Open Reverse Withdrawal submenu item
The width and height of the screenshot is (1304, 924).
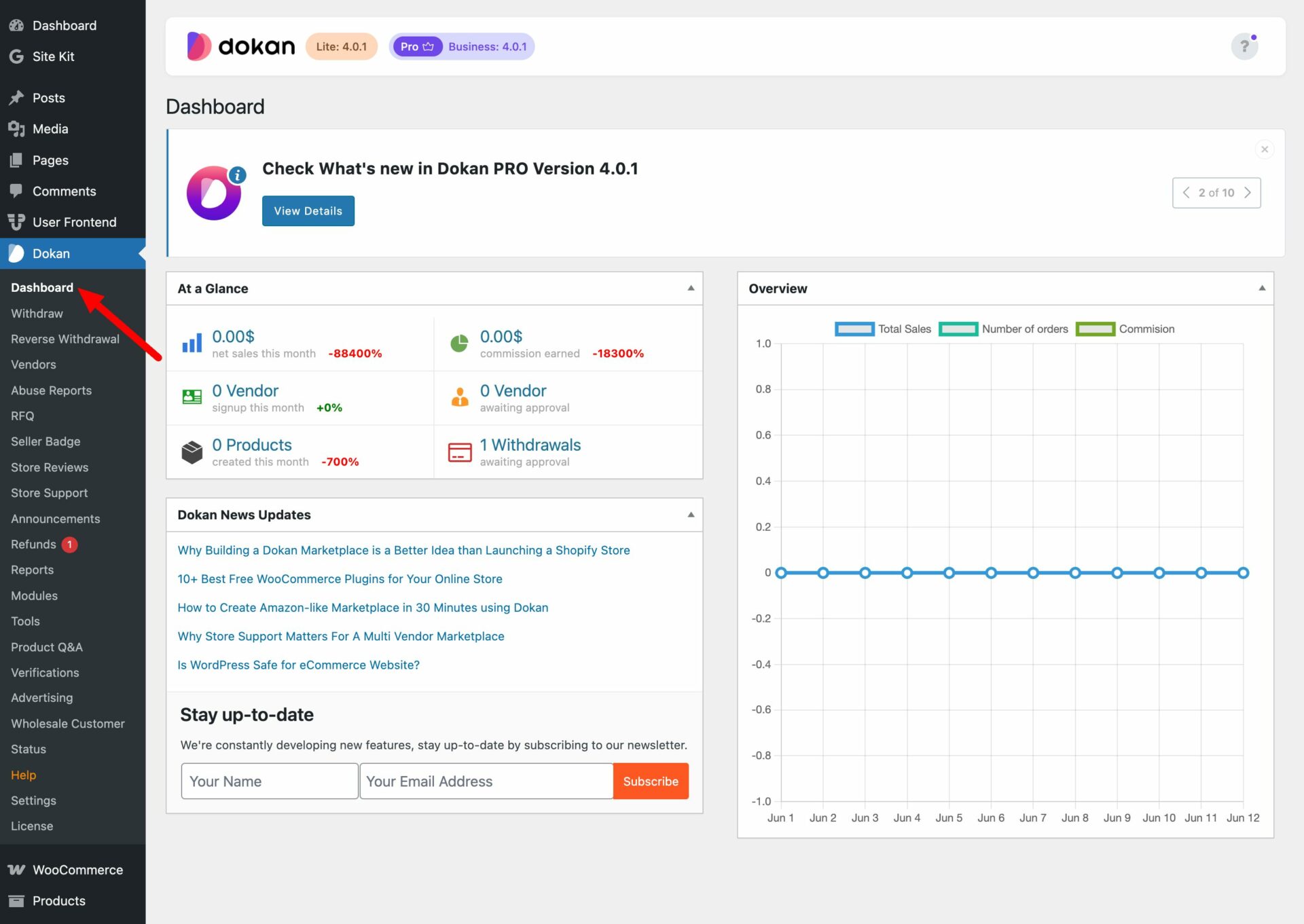pos(65,339)
